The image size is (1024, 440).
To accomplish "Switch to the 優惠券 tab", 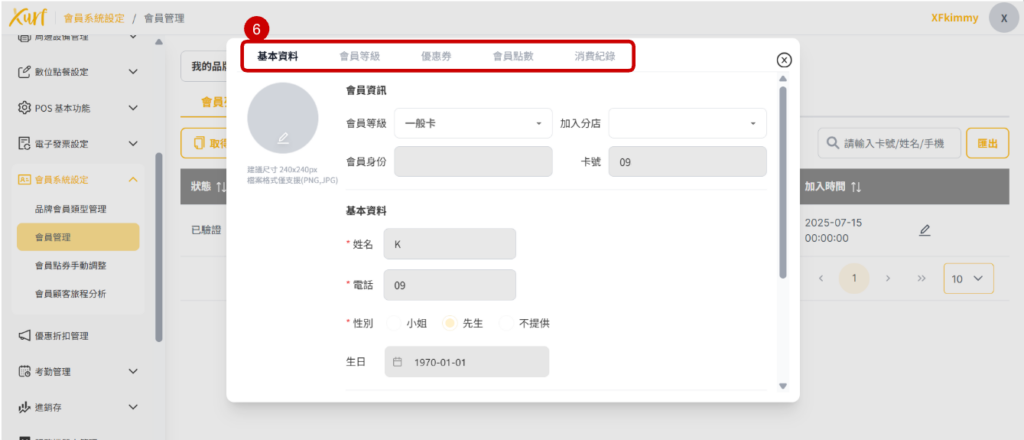I will pos(435,56).
